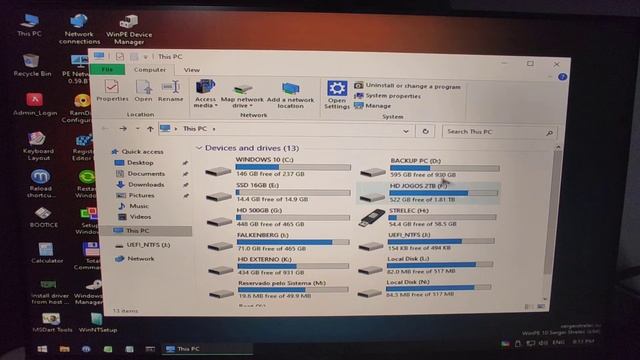Select Quick access in navigation pane
640x360 pixels.
[138, 151]
